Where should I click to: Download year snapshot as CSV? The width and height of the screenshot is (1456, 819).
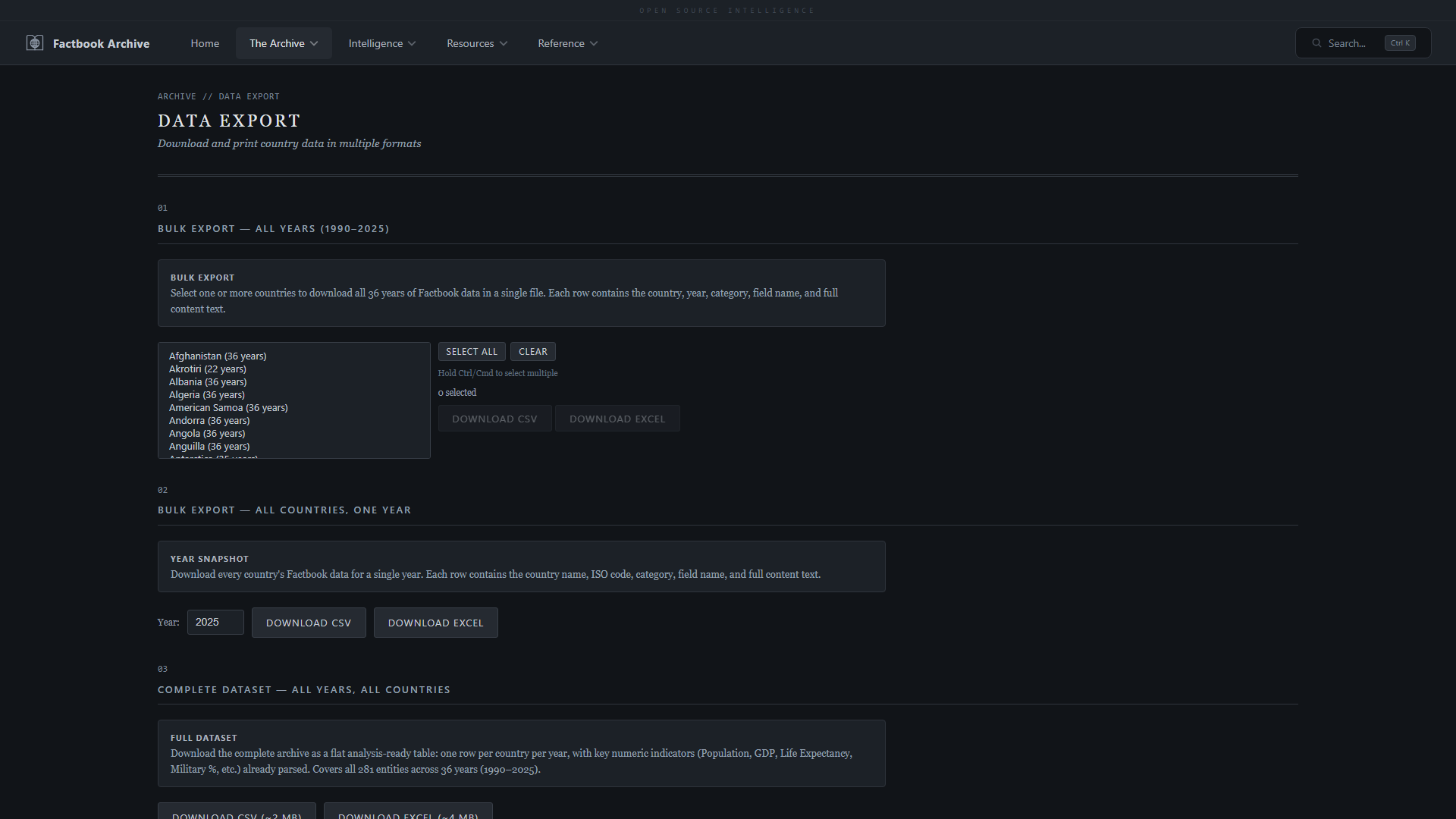pyautogui.click(x=309, y=623)
